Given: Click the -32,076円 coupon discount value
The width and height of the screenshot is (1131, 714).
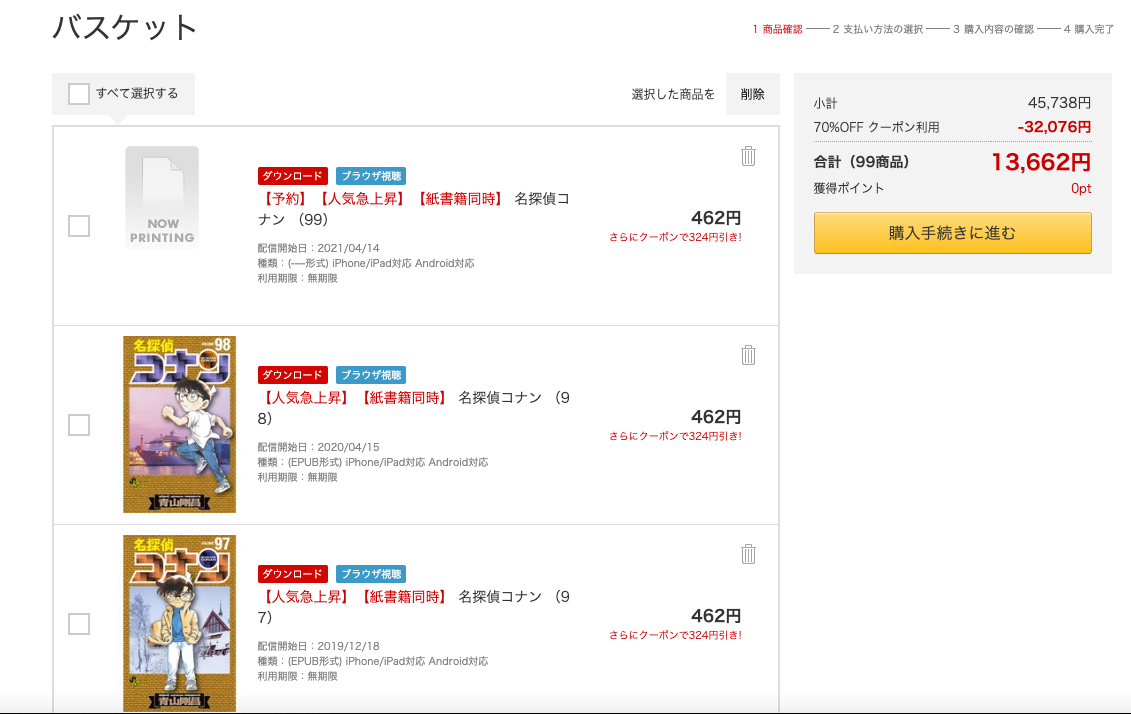Looking at the screenshot, I should click(x=1055, y=127).
